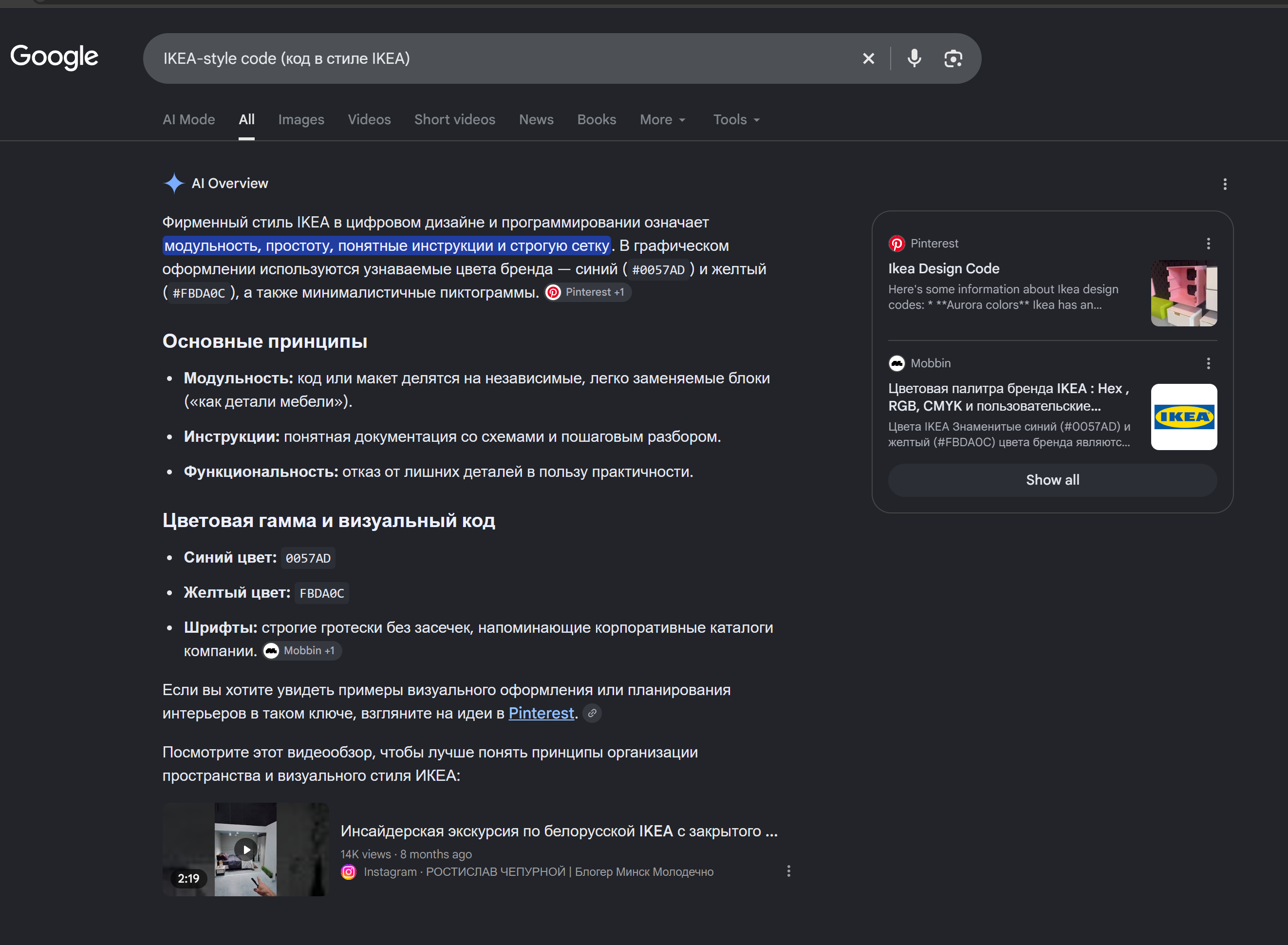Open the Ikea Design Code source title
Viewport: 1288px width, 945px height.
point(944,269)
